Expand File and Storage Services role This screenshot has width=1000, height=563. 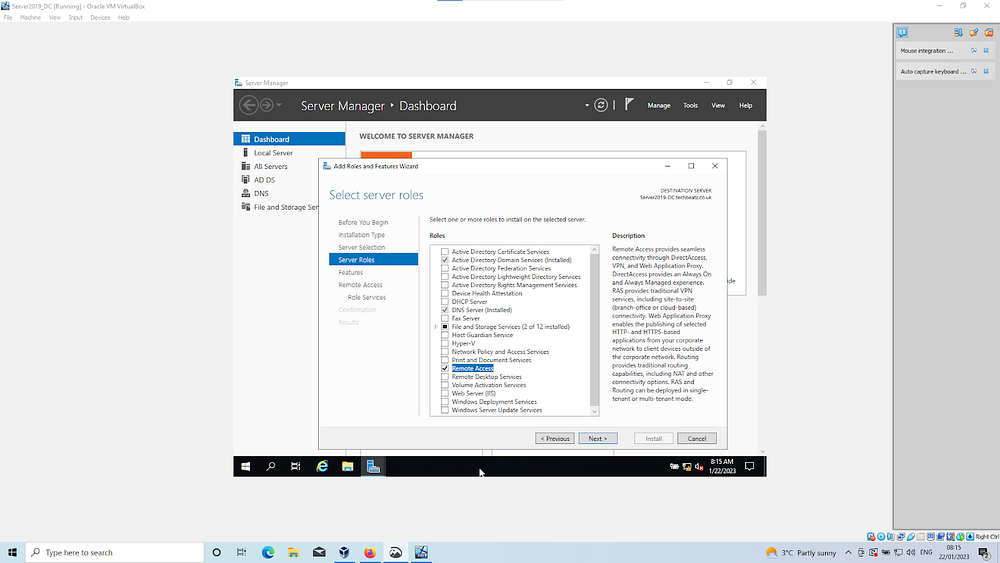tap(436, 326)
